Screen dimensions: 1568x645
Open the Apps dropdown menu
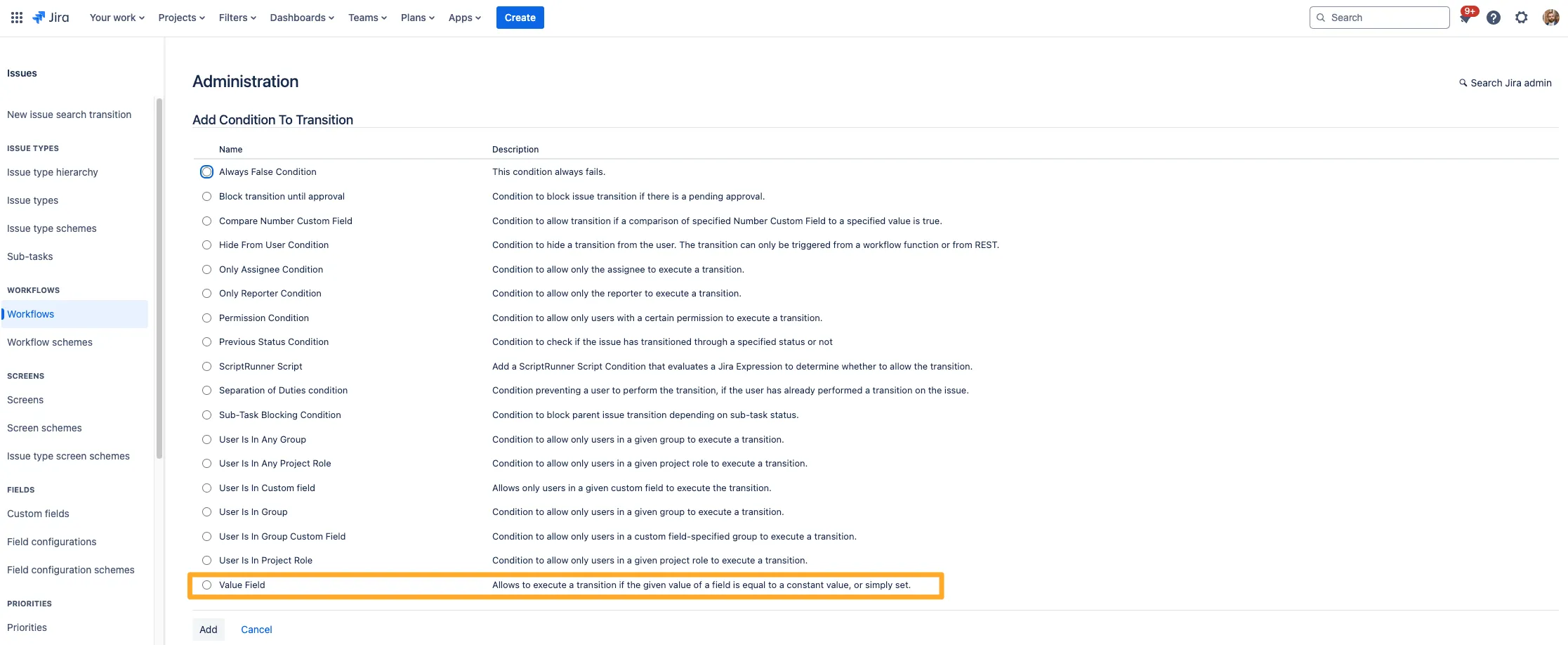coord(465,18)
